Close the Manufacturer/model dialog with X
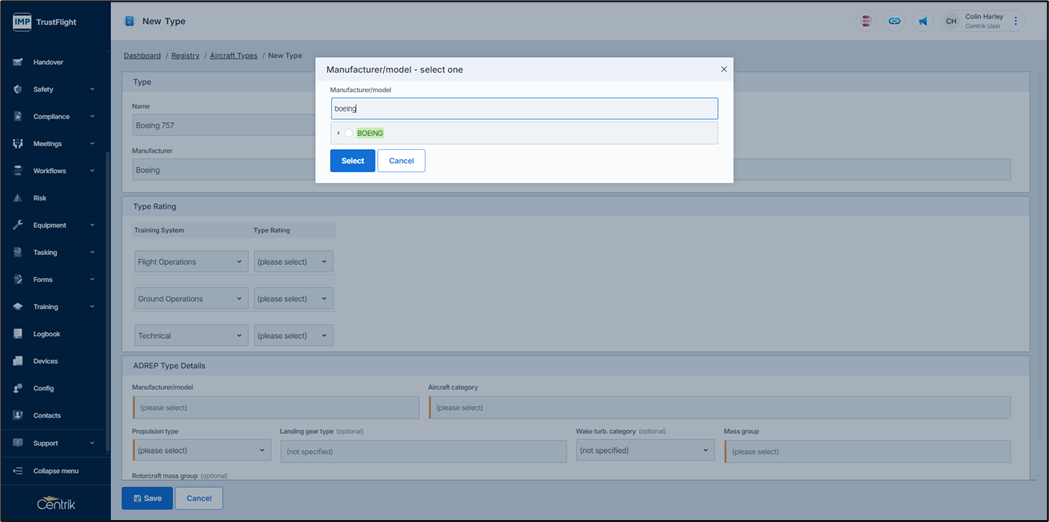 click(724, 70)
